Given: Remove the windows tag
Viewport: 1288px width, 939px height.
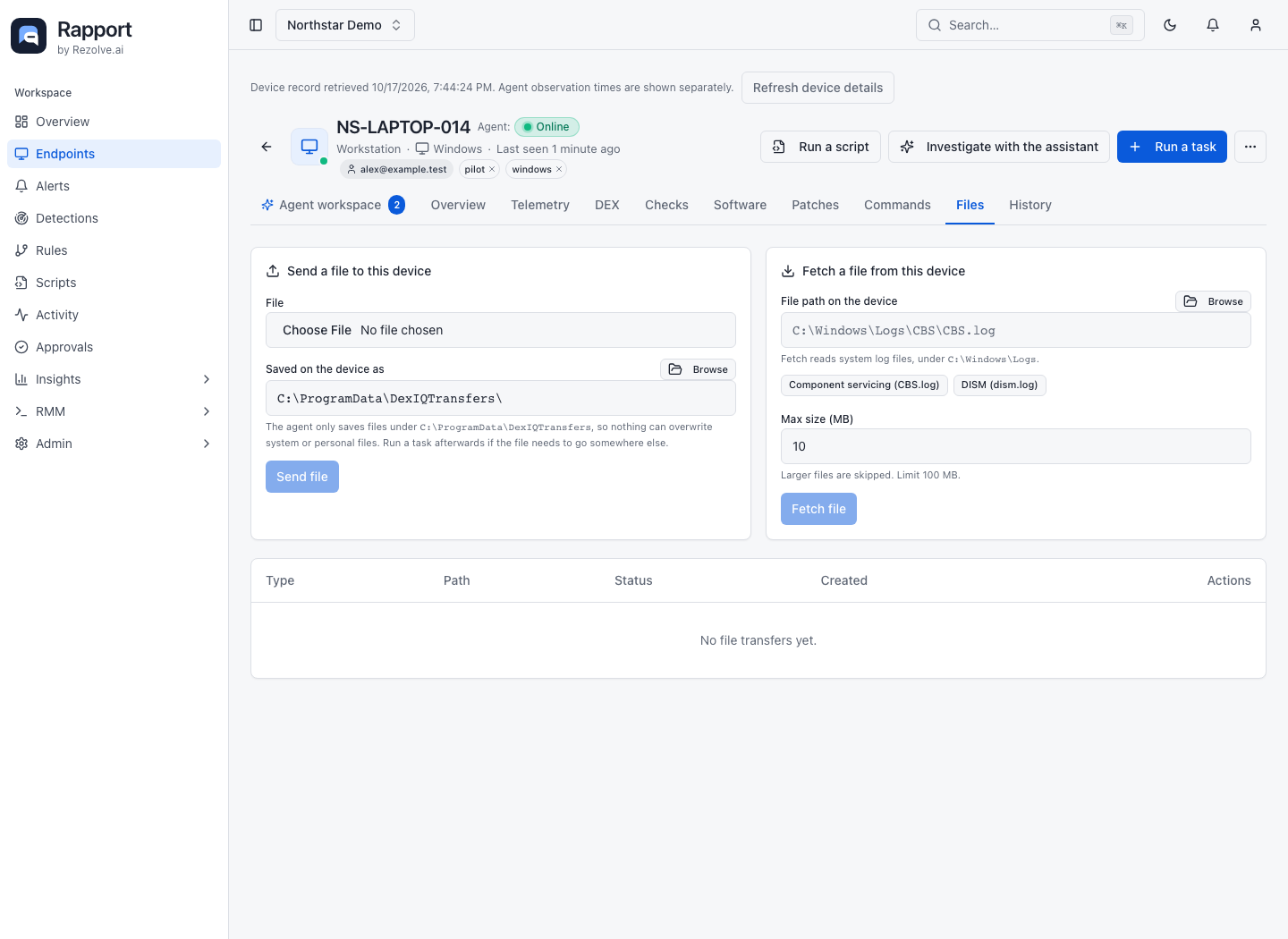Looking at the screenshot, I should (559, 169).
